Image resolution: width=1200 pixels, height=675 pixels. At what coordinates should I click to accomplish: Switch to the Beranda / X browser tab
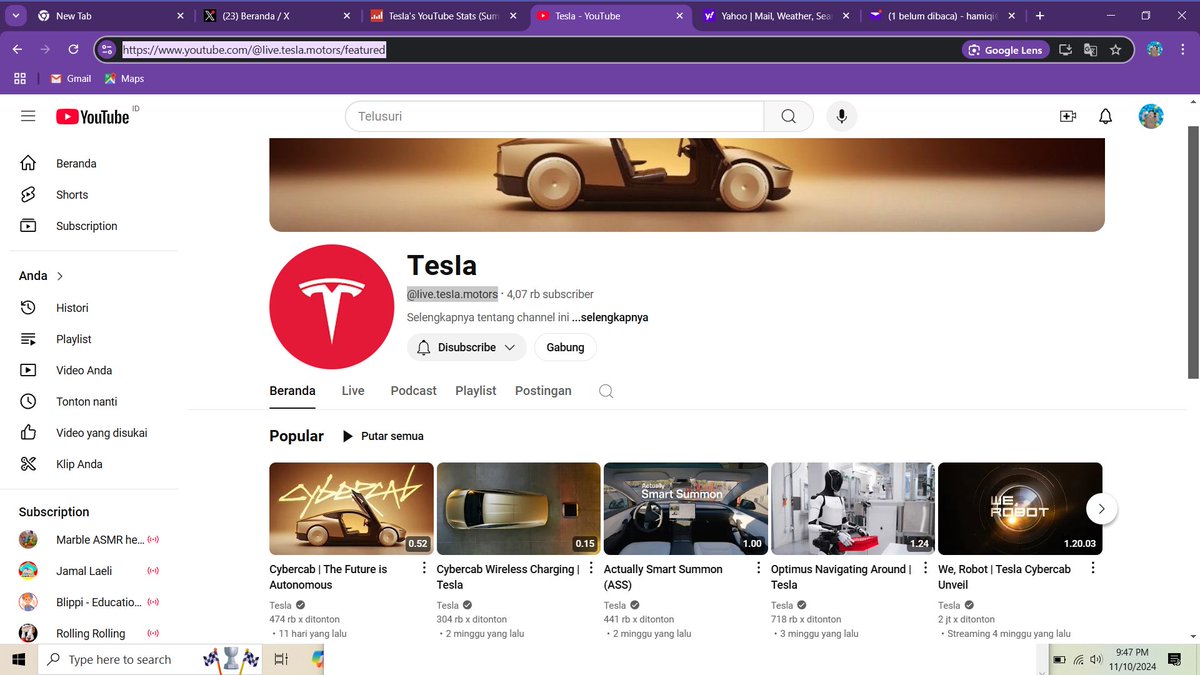[x=275, y=16]
